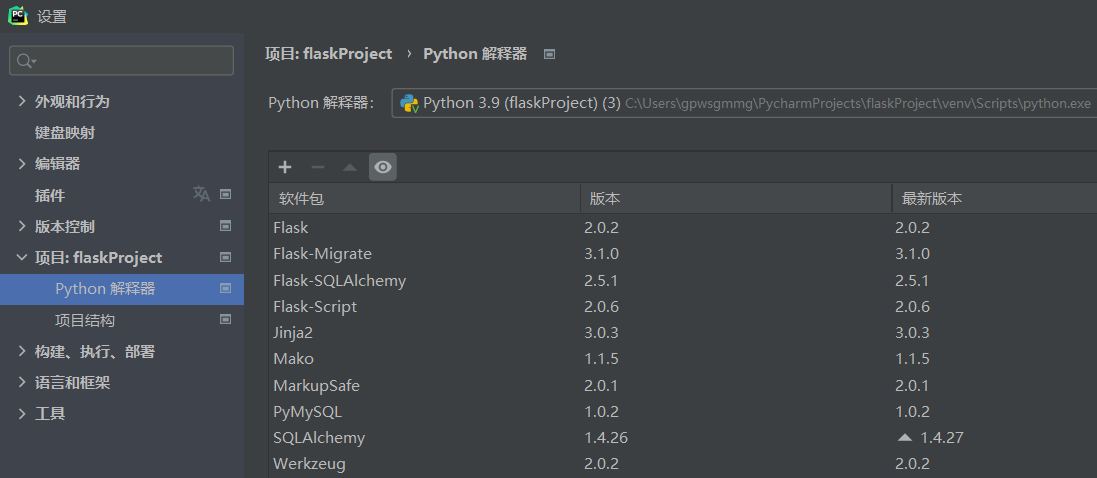Select the 工具 tree label
The image size is (1097, 478).
50,414
